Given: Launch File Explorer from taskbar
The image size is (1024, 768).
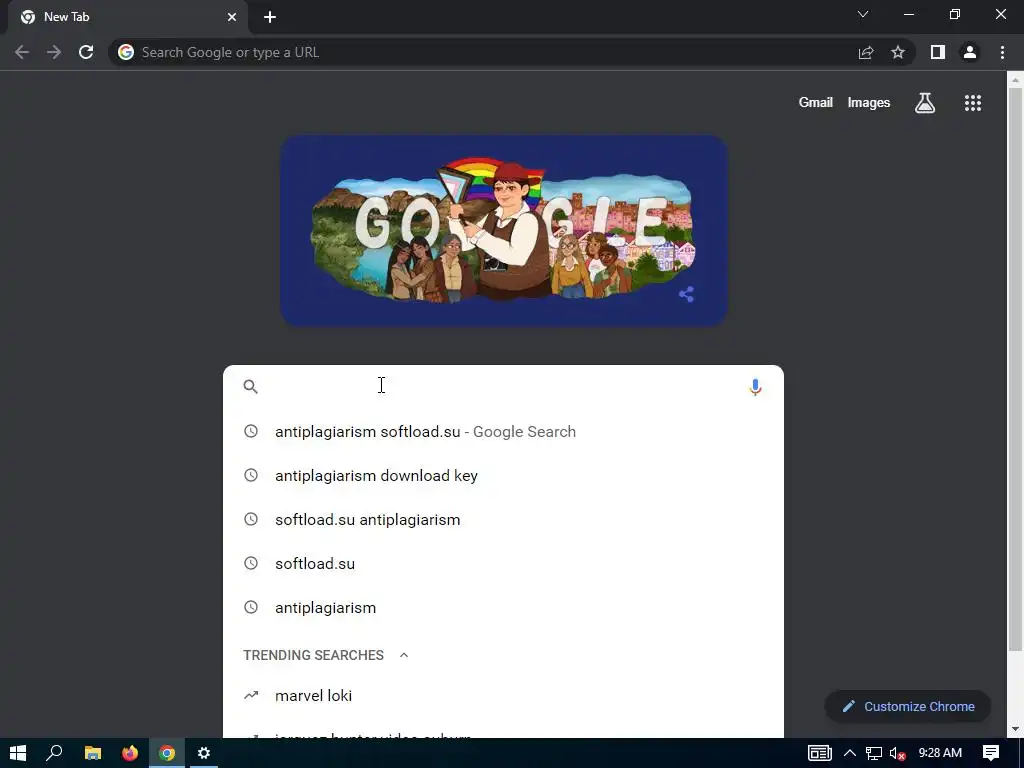Looking at the screenshot, I should [x=93, y=753].
